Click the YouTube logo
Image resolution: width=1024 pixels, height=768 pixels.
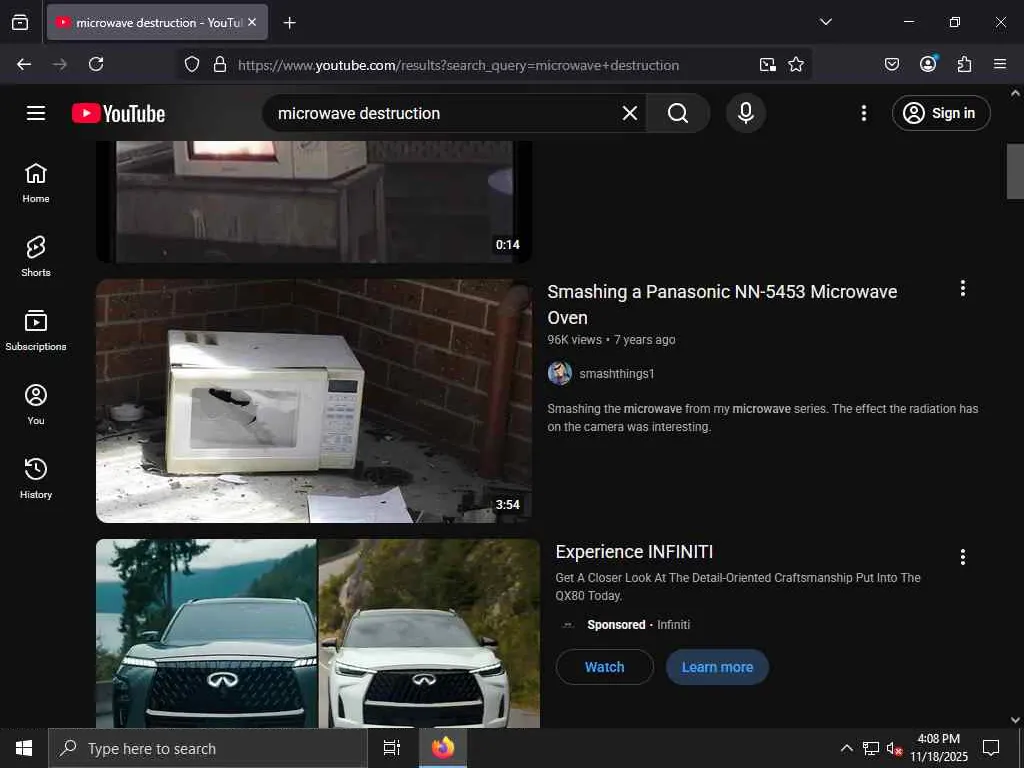tap(118, 114)
